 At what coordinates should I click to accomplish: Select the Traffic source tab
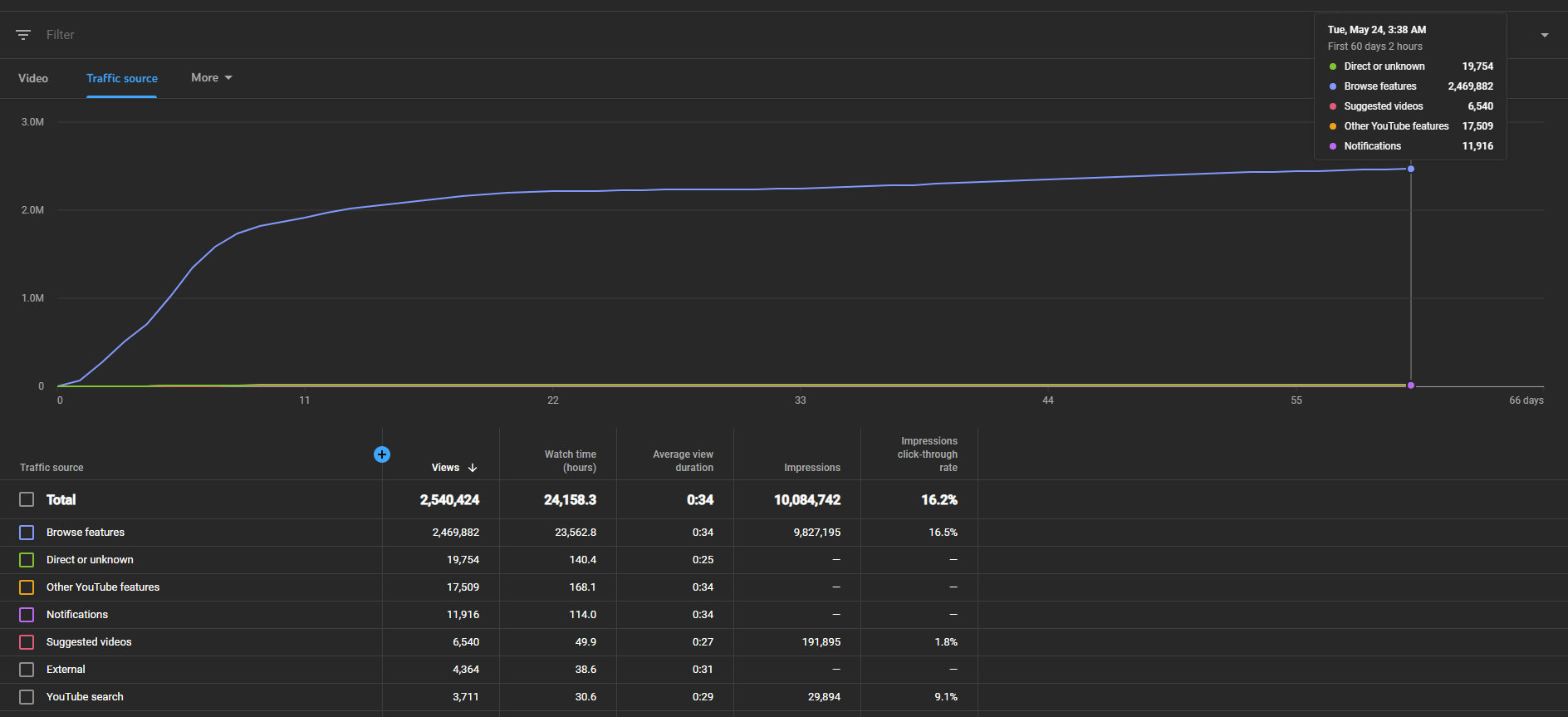[x=122, y=78]
